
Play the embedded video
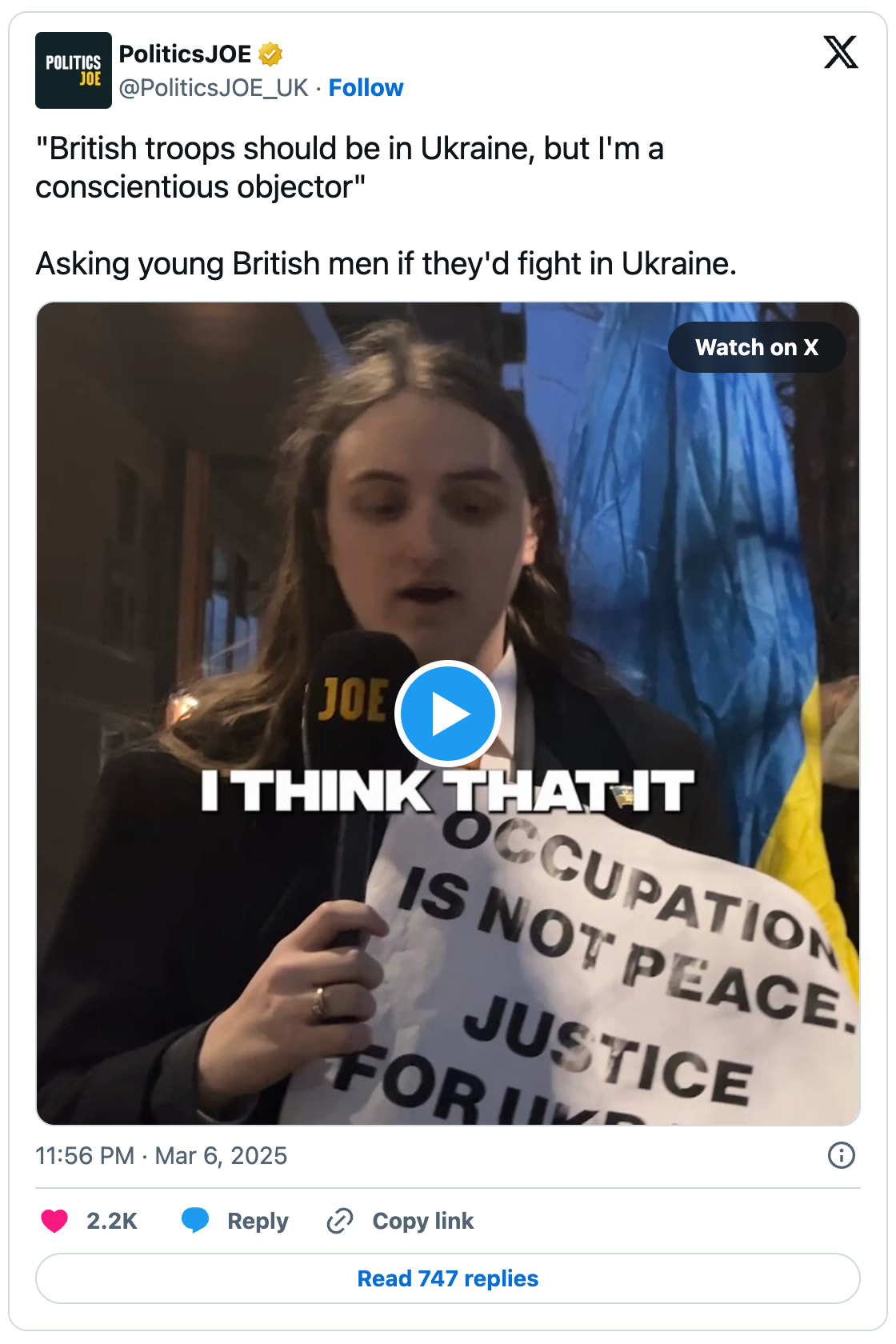pos(448,714)
